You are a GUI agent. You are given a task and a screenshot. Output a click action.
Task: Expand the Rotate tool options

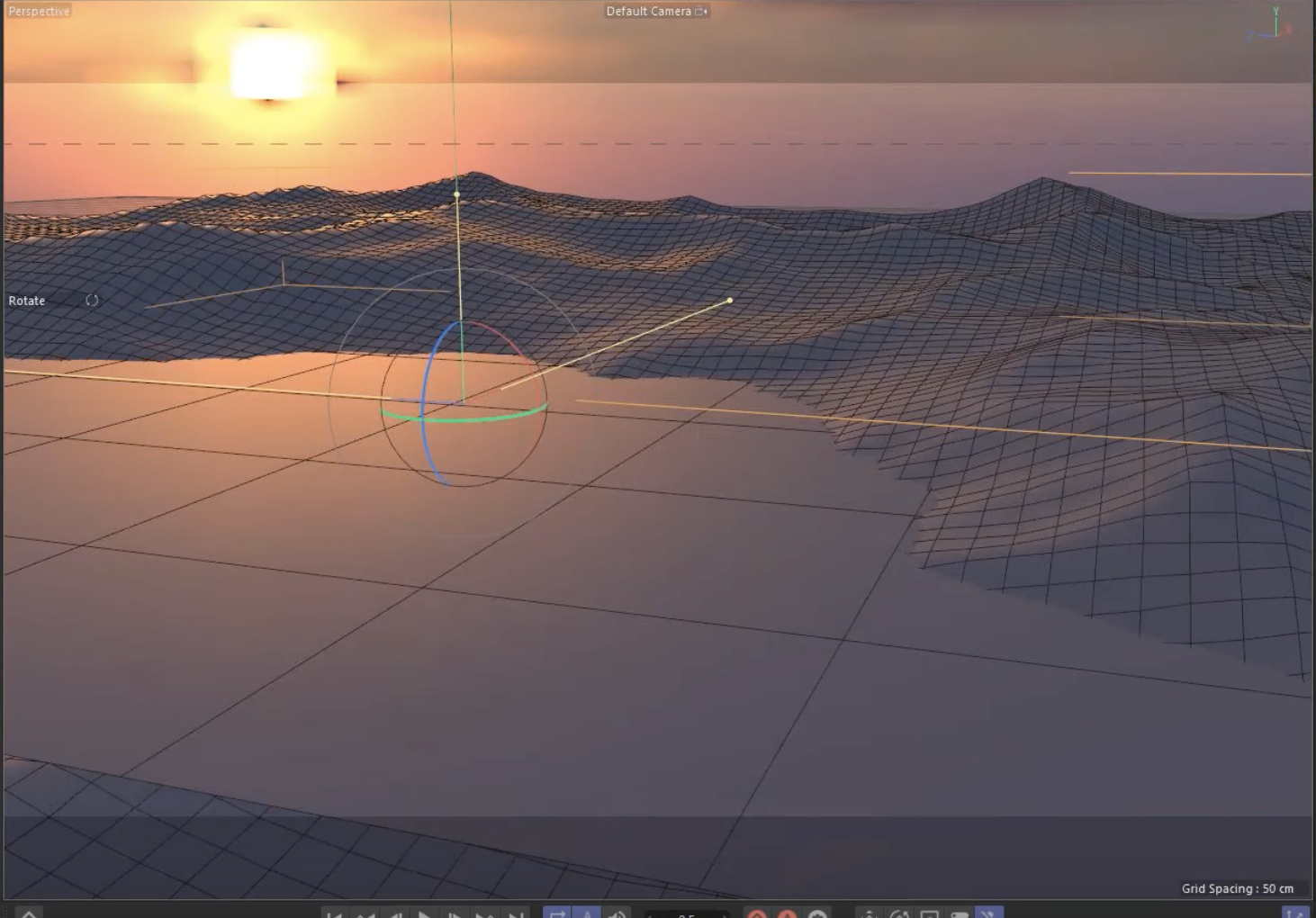(x=91, y=301)
